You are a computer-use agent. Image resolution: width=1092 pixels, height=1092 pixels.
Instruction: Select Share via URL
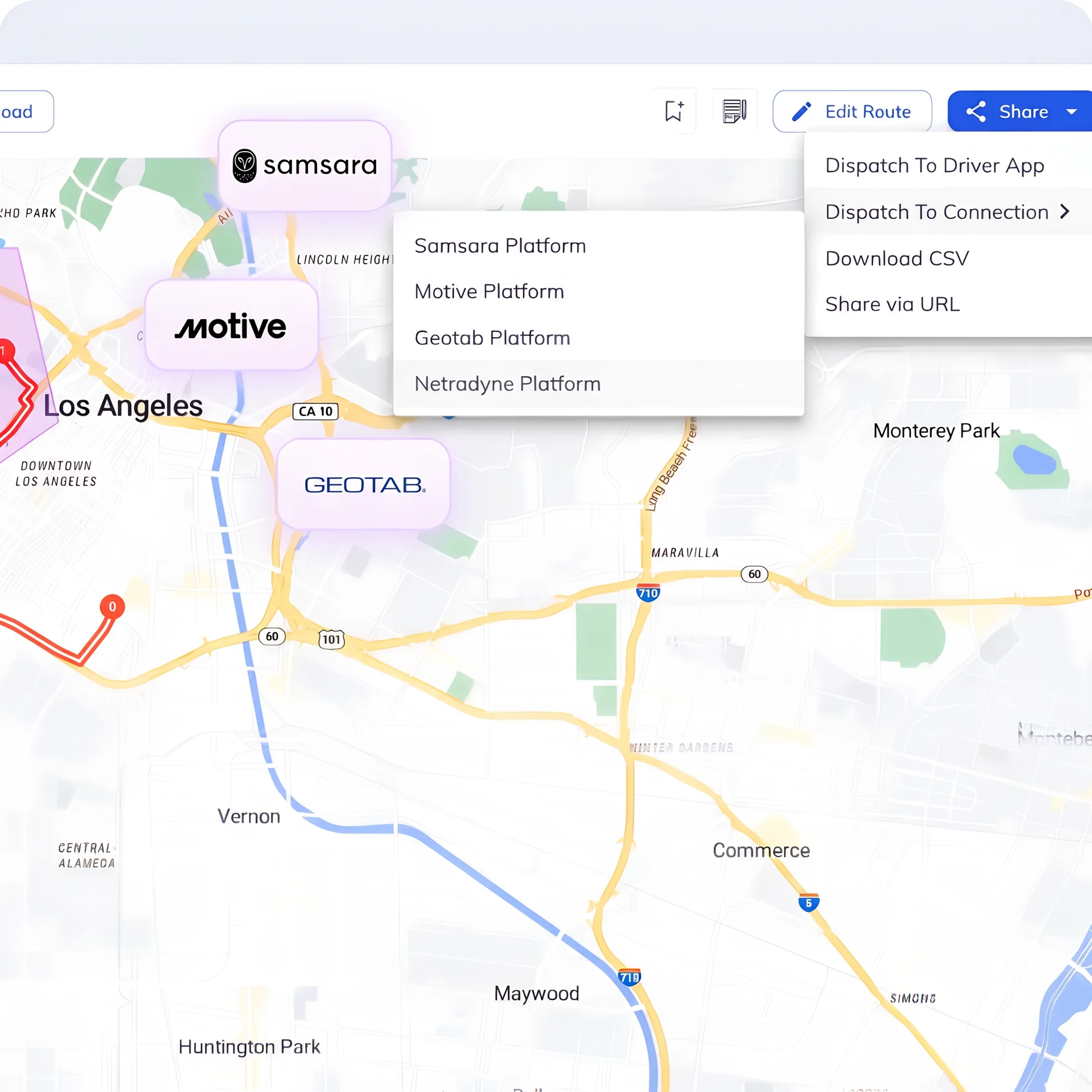948,304
